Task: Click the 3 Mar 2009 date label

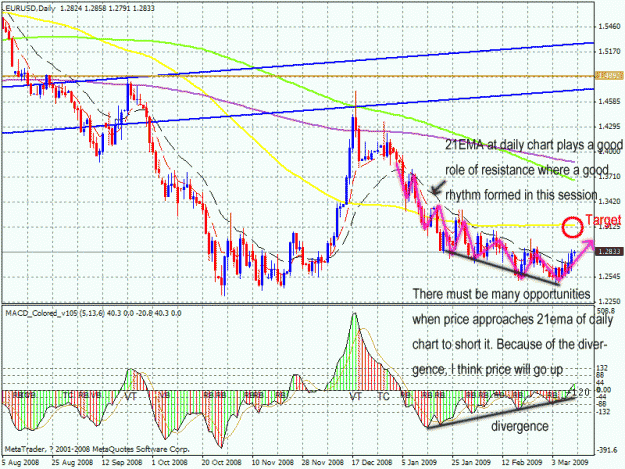Action: (x=570, y=462)
